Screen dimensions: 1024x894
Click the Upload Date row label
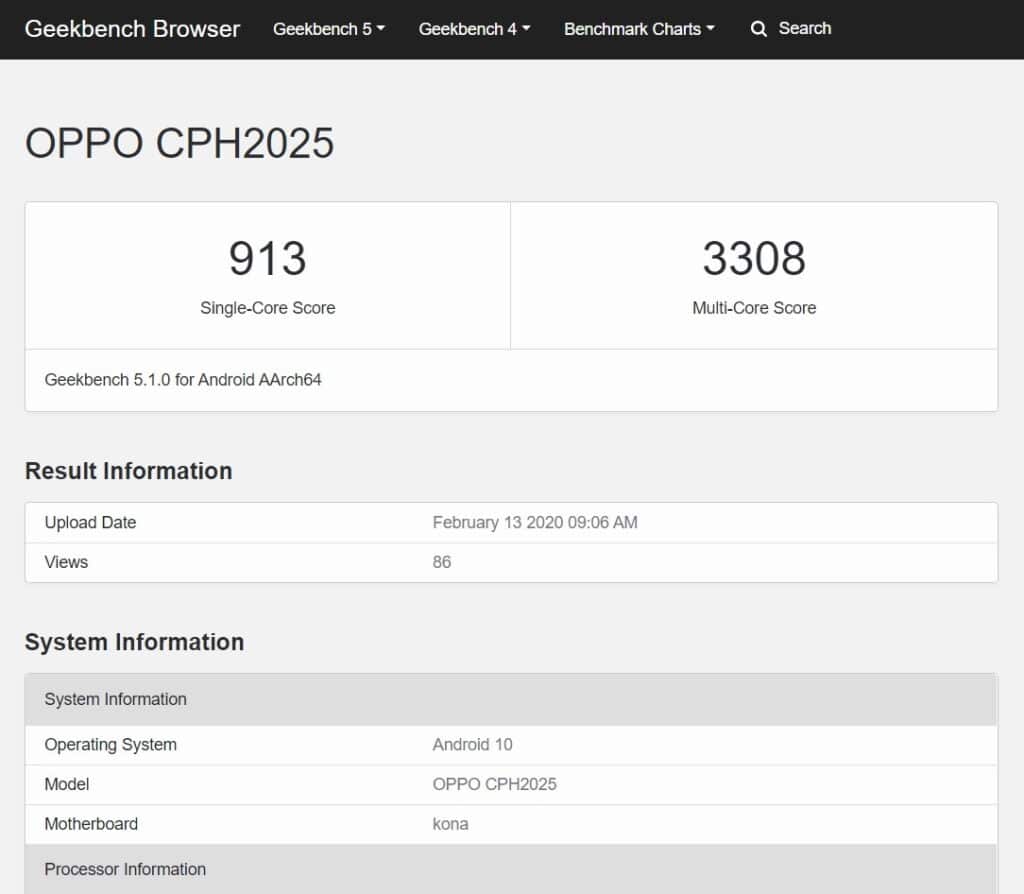pyautogui.click(x=90, y=522)
